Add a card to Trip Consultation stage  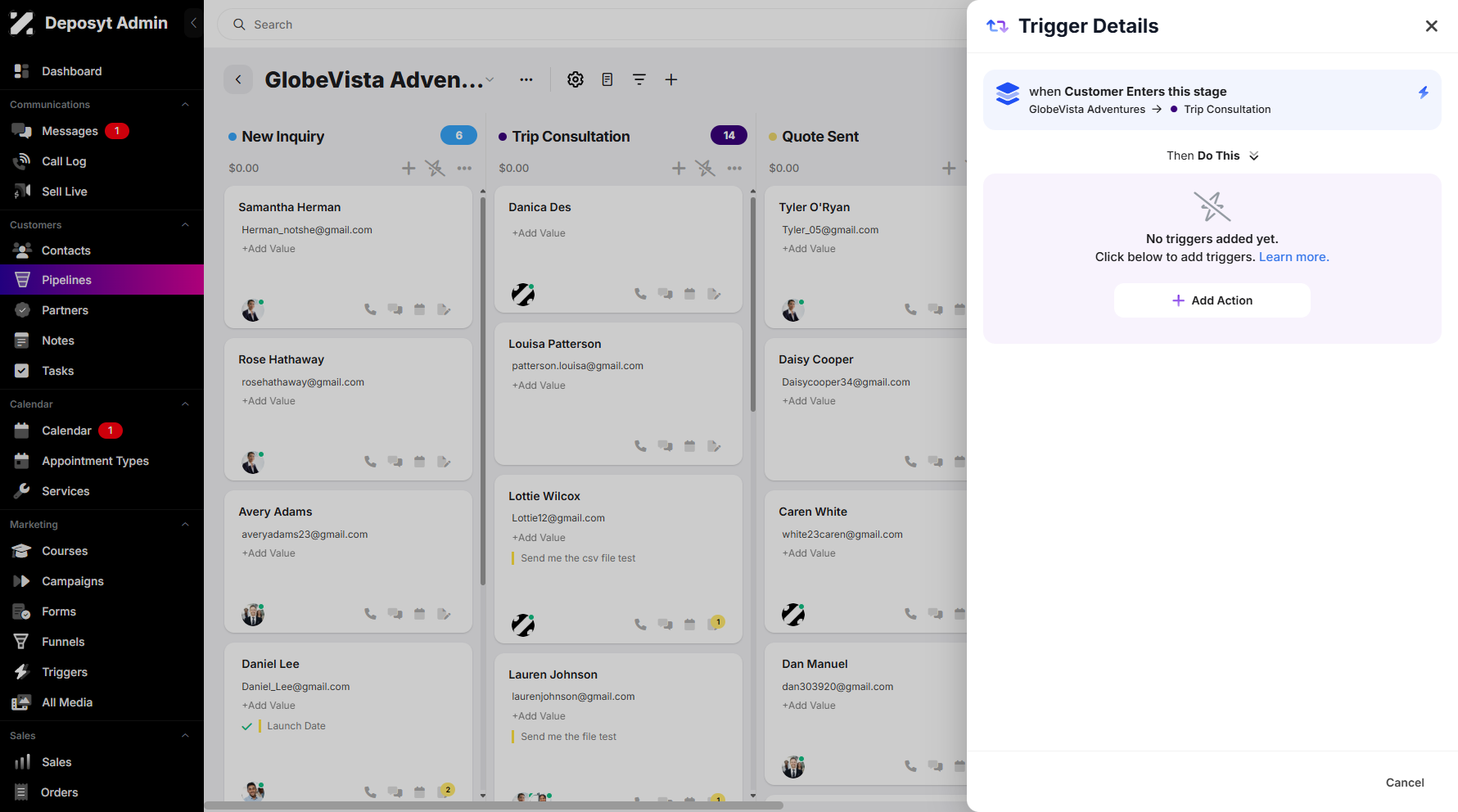pos(679,168)
